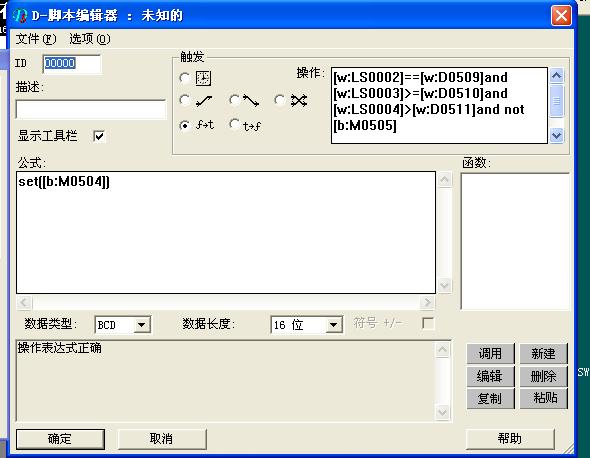Click the 调用 function button
Screen dimensions: 590x458
tap(490, 354)
